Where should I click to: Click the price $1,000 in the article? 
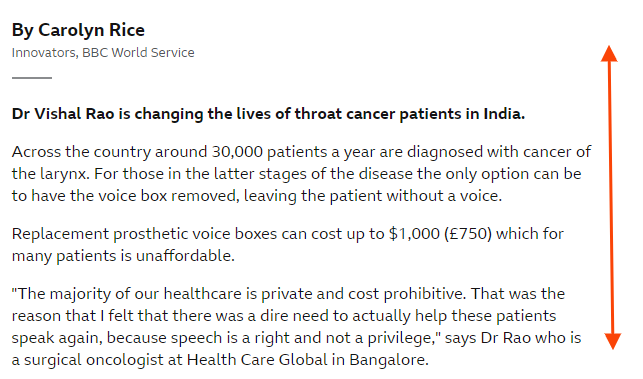pyautogui.click(x=414, y=234)
